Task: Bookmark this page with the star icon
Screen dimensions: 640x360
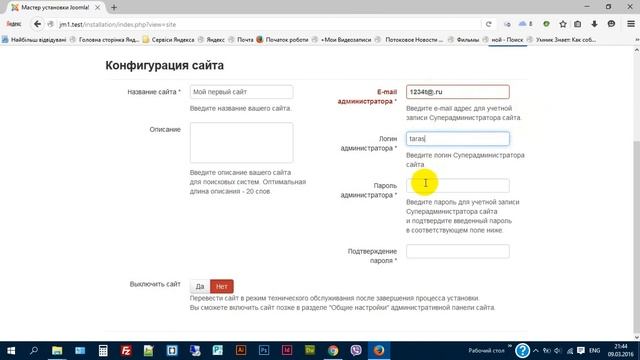Action: [563, 24]
